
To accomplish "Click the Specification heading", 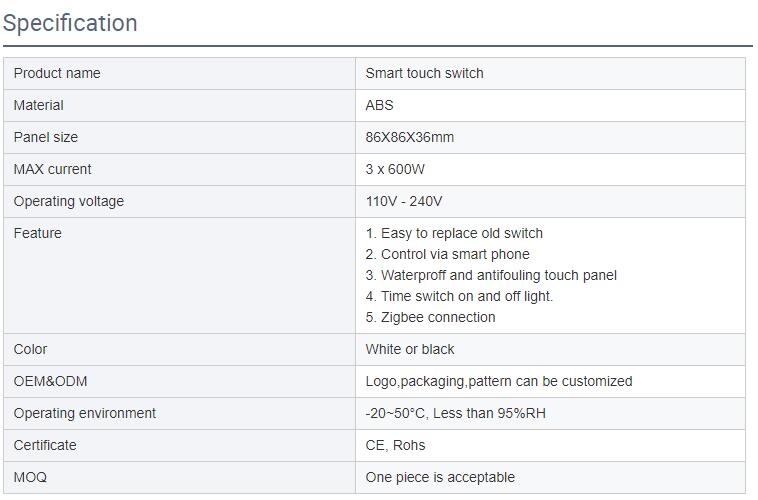I will 70,23.
